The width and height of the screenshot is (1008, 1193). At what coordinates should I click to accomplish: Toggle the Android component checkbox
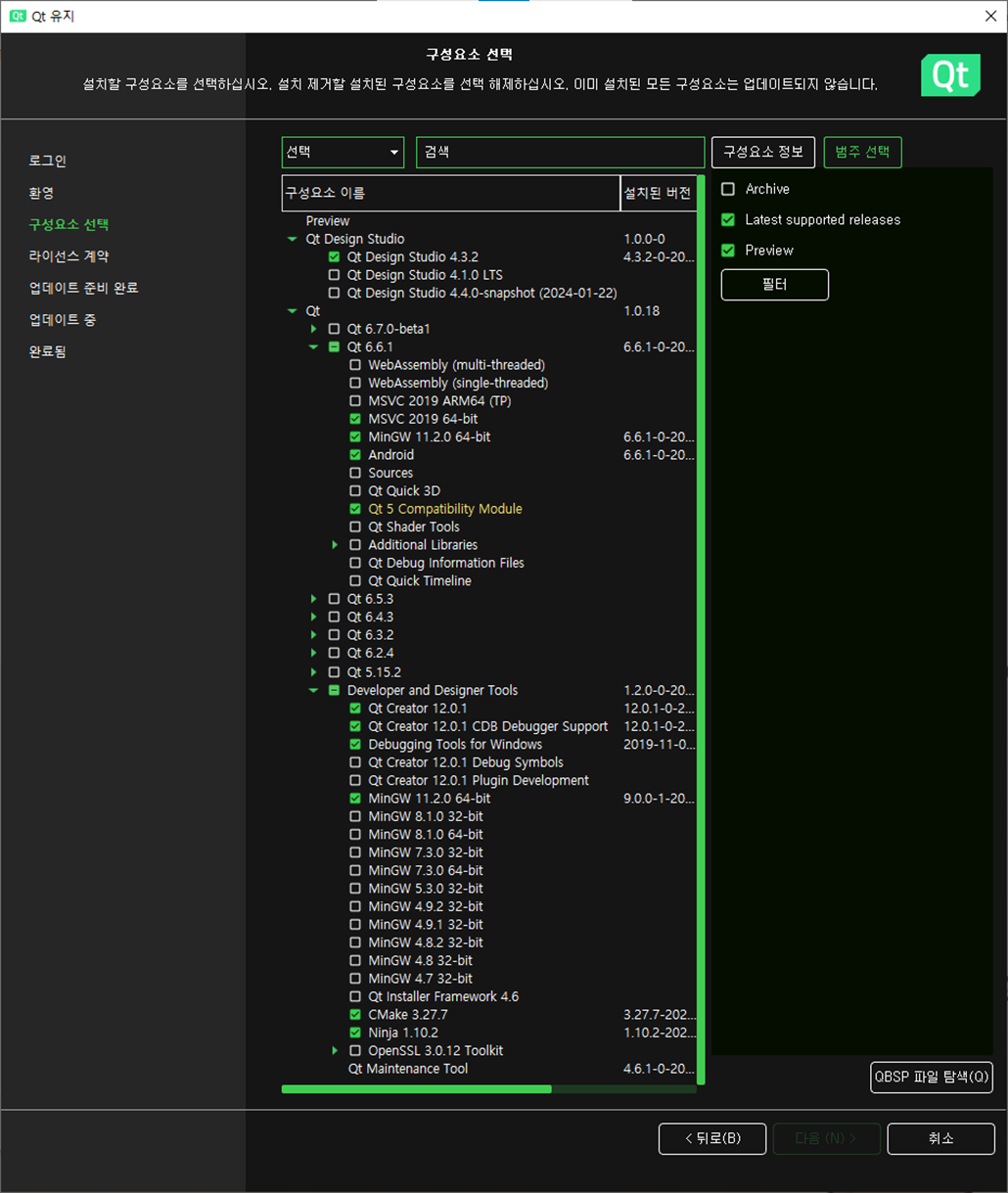(355, 455)
